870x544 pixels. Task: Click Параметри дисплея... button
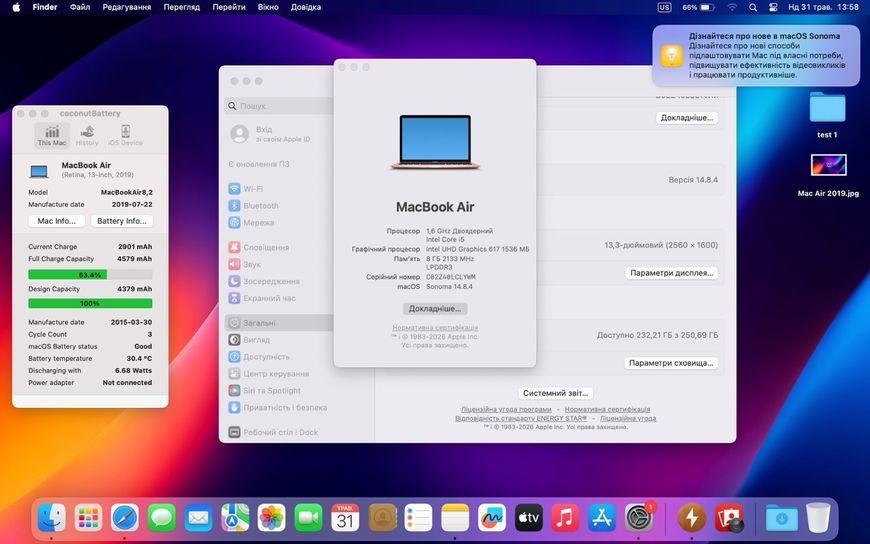pyautogui.click(x=671, y=273)
